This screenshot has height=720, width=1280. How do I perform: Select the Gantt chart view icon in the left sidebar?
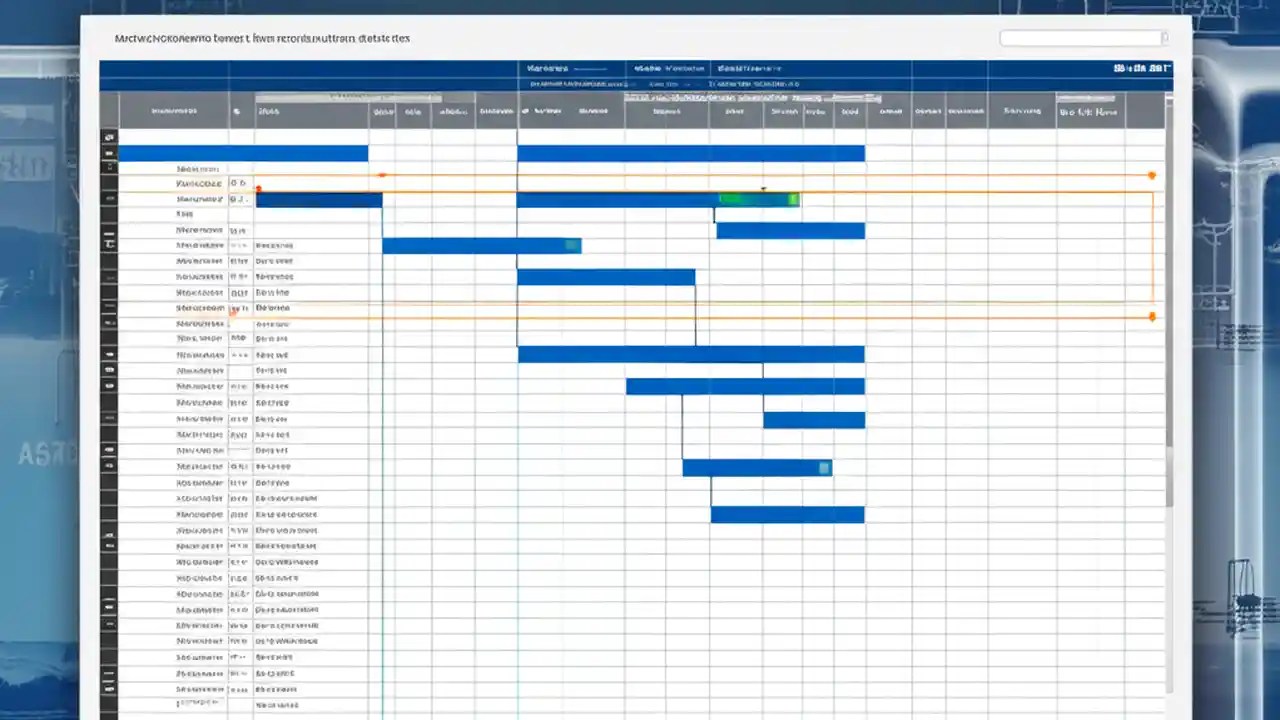110,137
